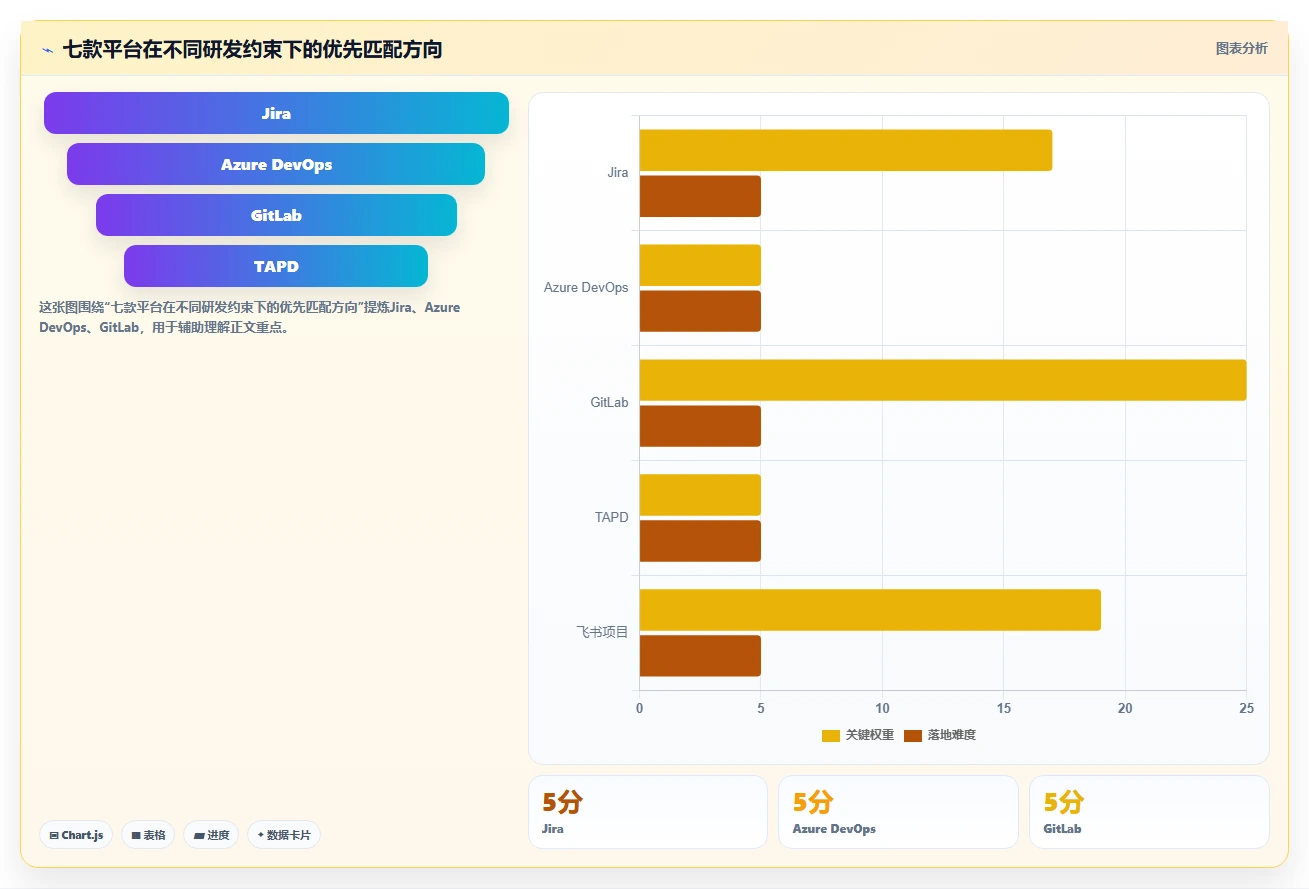Click Jira's brown 落地难度 bar
The width and height of the screenshot is (1309, 889).
(x=700, y=196)
